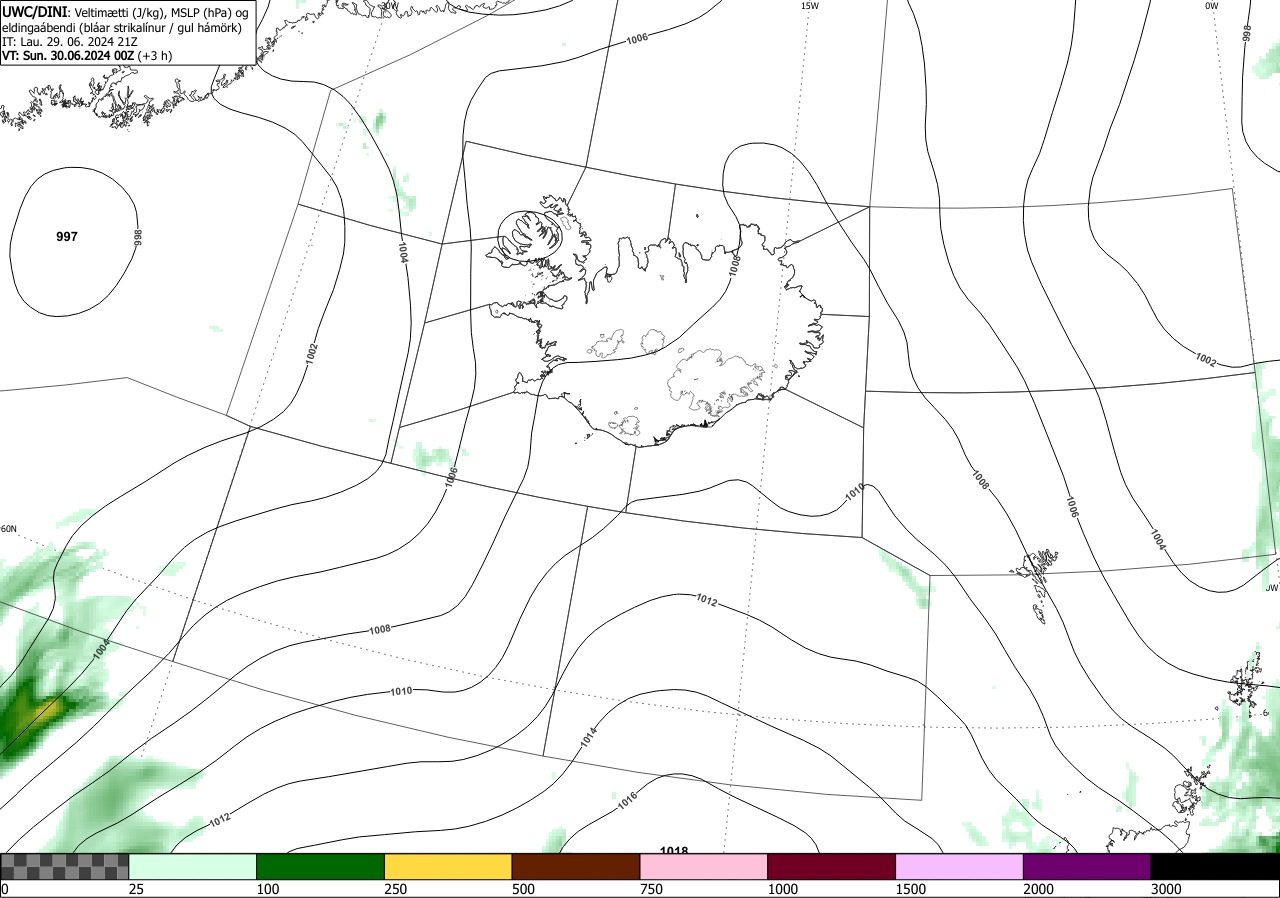Viewport: 1280px width, 898px height.
Task: Click the yellow instability patch in southwest corner
Action: pyautogui.click(x=48, y=712)
